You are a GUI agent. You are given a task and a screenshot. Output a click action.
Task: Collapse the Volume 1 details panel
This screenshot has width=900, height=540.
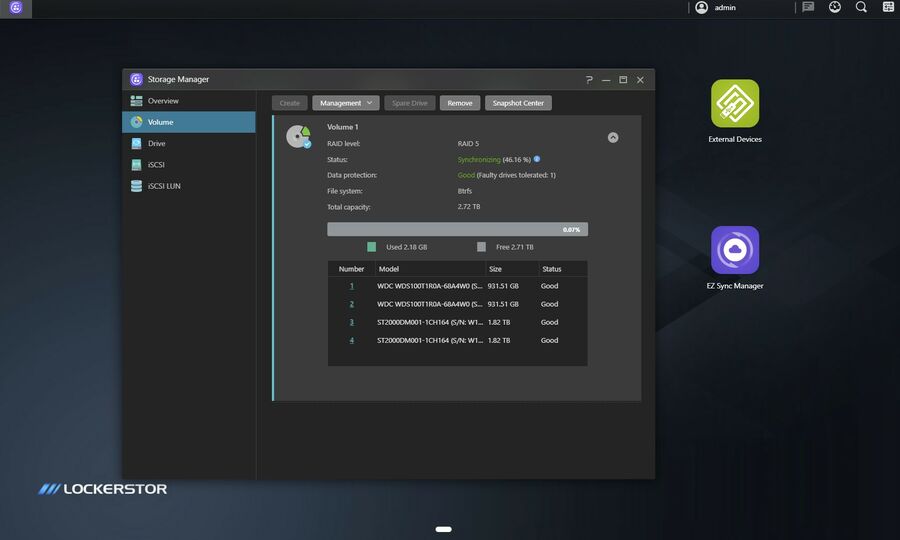613,138
